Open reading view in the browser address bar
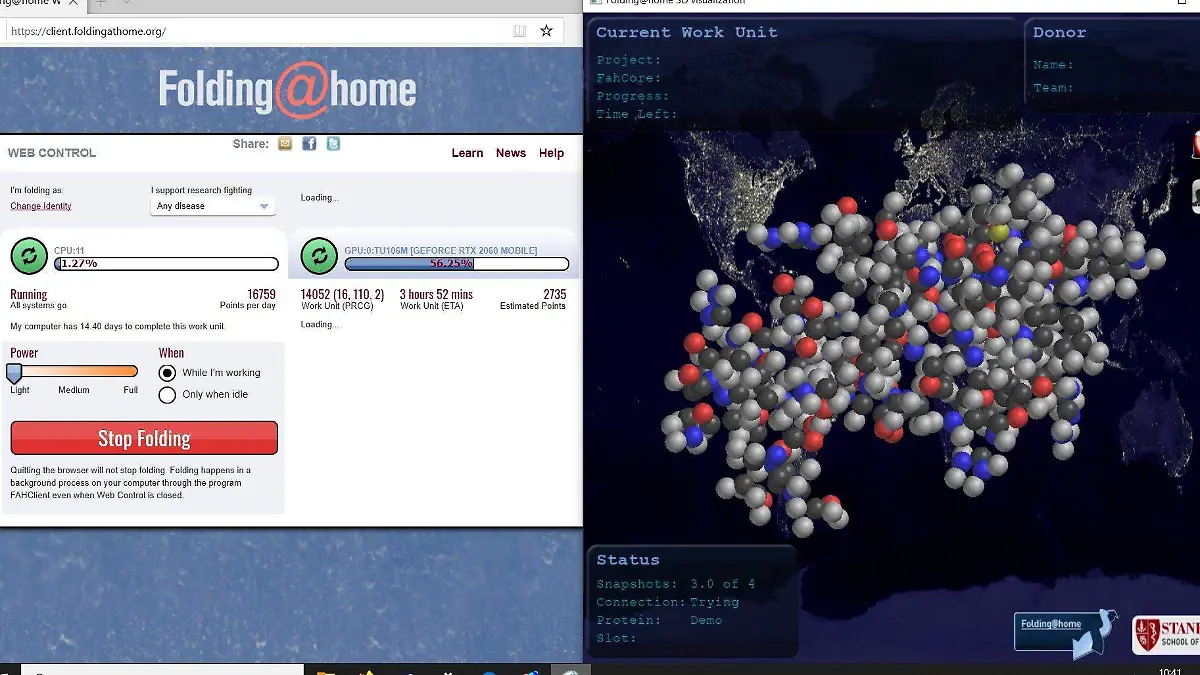 tap(519, 31)
